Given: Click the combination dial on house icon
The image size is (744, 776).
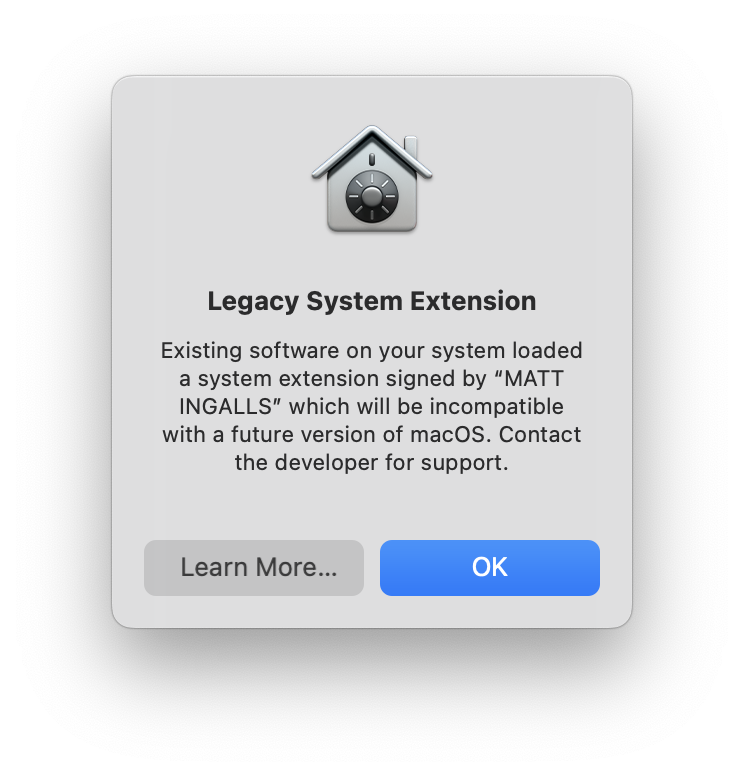Looking at the screenshot, I should point(372,196).
